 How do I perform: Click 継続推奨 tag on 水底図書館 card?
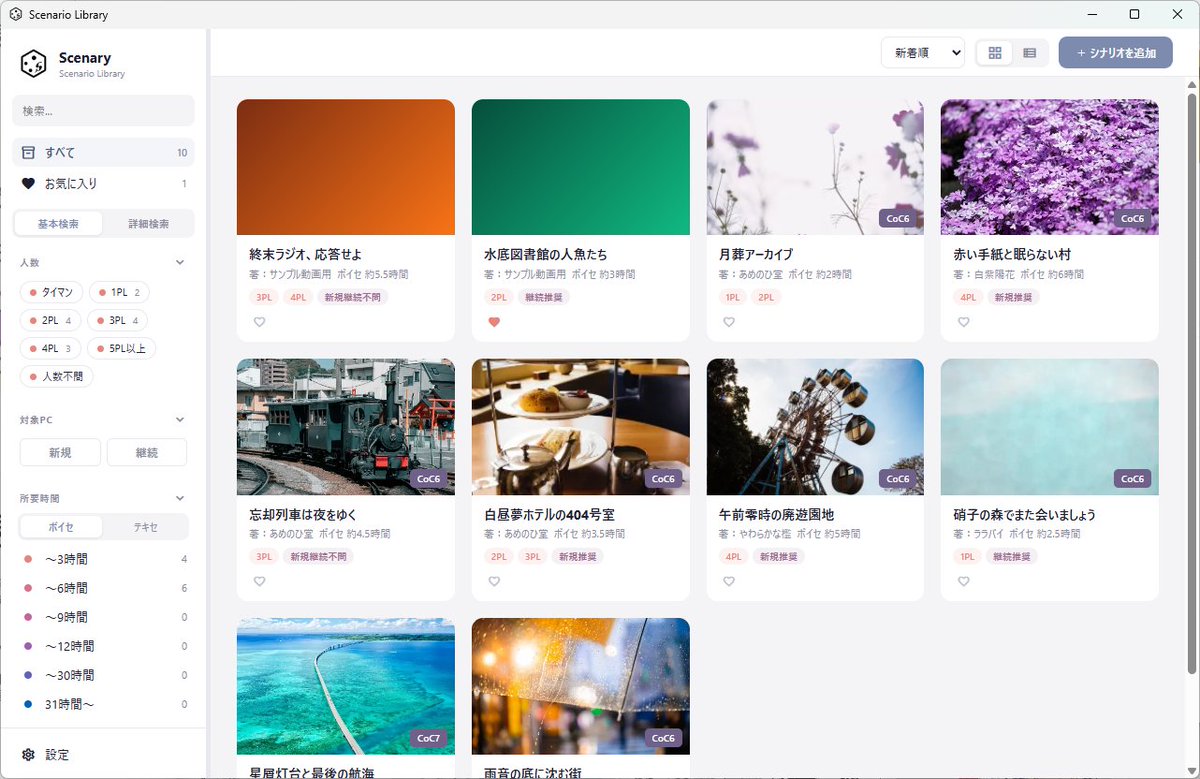[543, 297]
